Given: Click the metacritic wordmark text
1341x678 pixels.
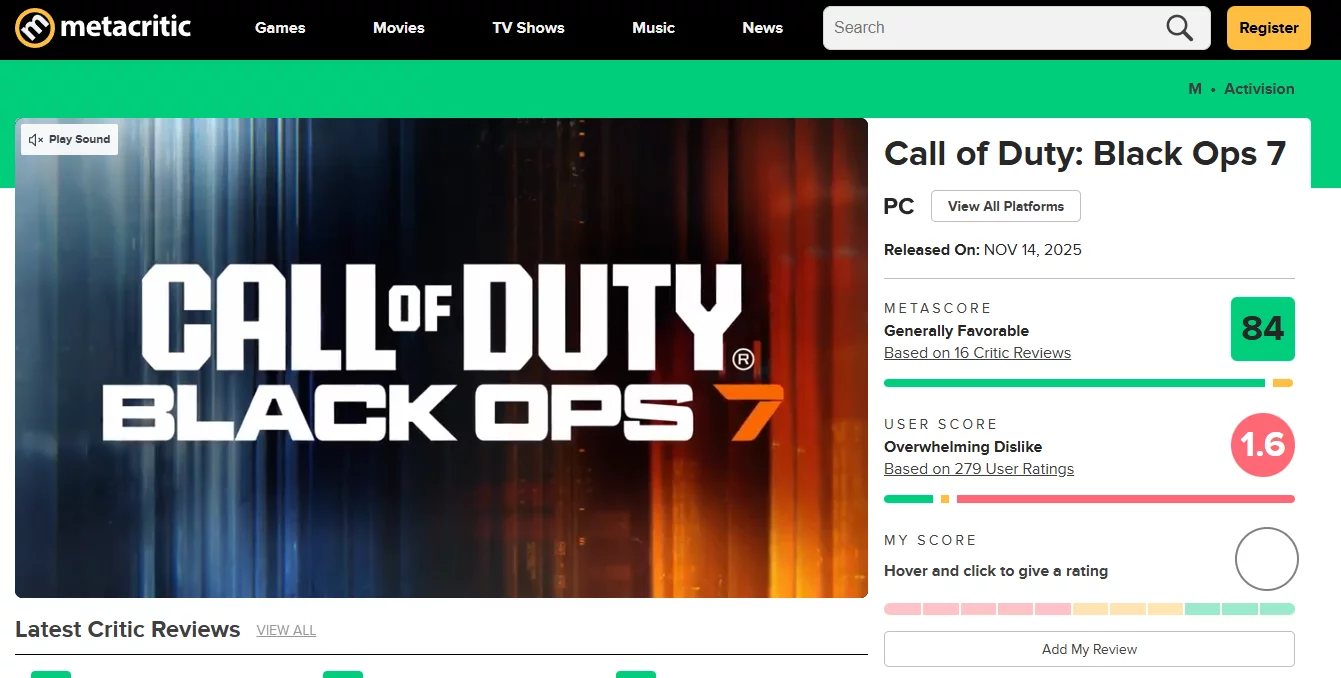Looking at the screenshot, I should pyautogui.click(x=126, y=26).
